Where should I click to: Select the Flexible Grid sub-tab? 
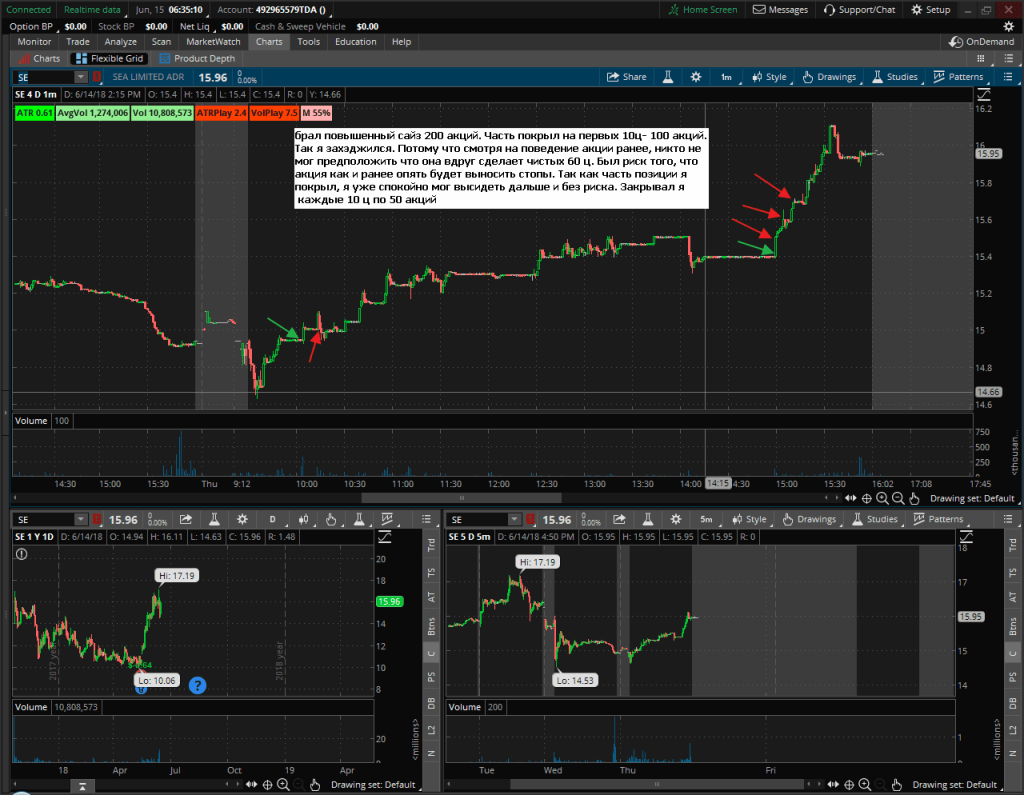tap(113, 59)
